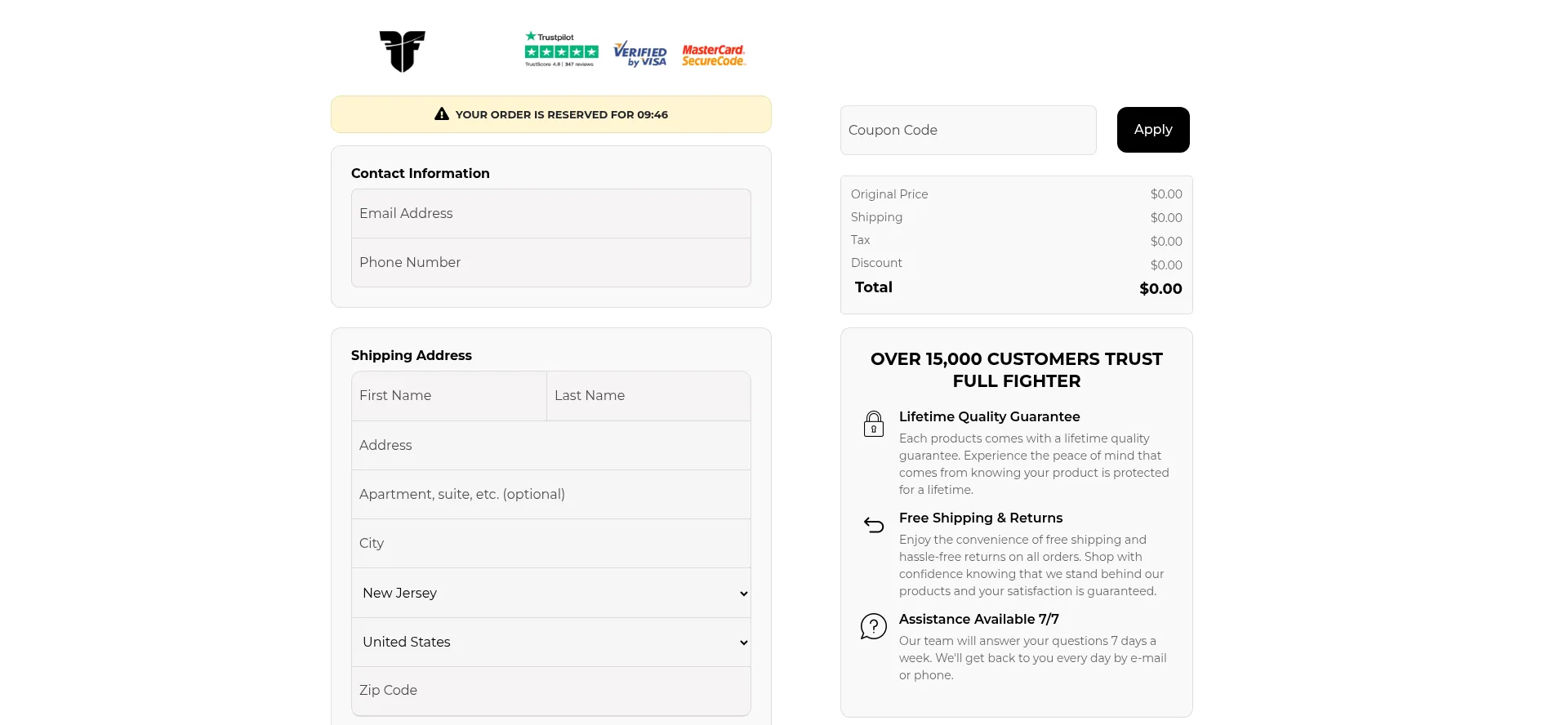
Task: Click the Free Shipping & Returns arrow icon
Action: click(874, 525)
